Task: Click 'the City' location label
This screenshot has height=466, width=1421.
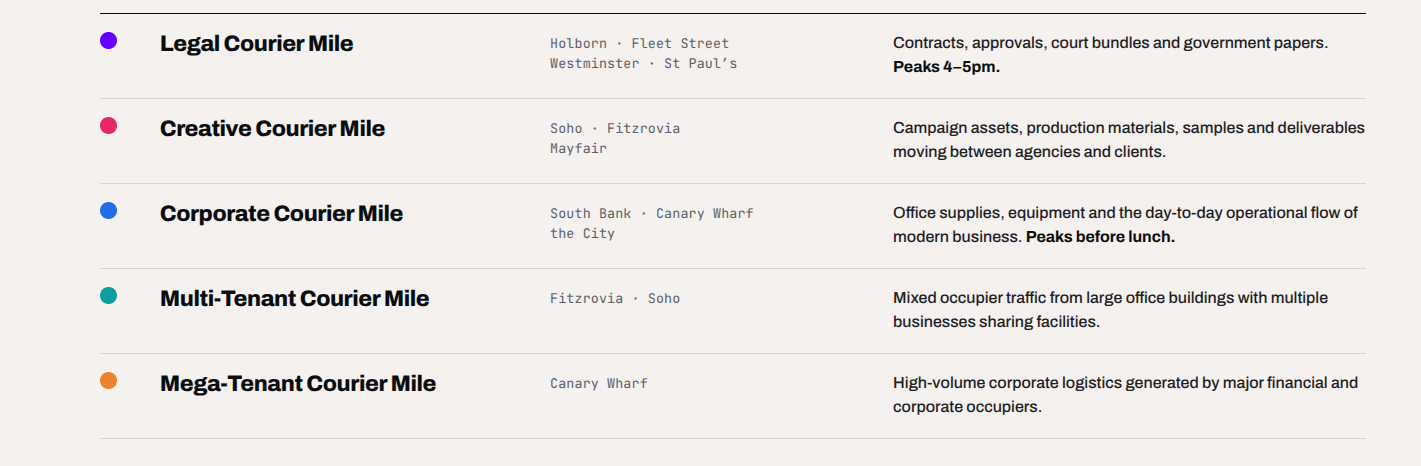Action: pos(582,233)
